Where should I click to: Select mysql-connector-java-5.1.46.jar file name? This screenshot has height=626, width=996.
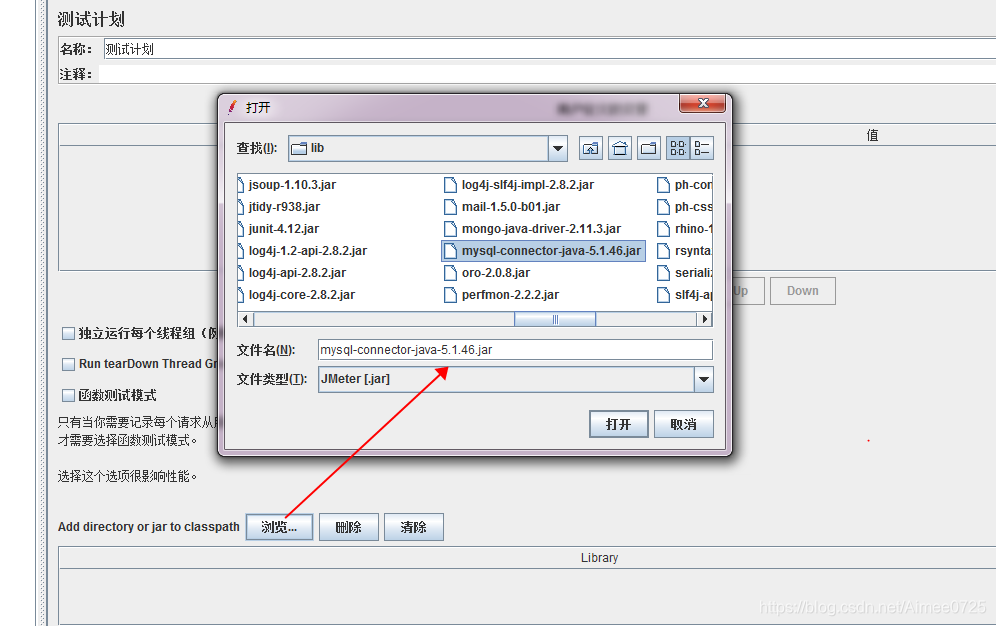point(551,251)
